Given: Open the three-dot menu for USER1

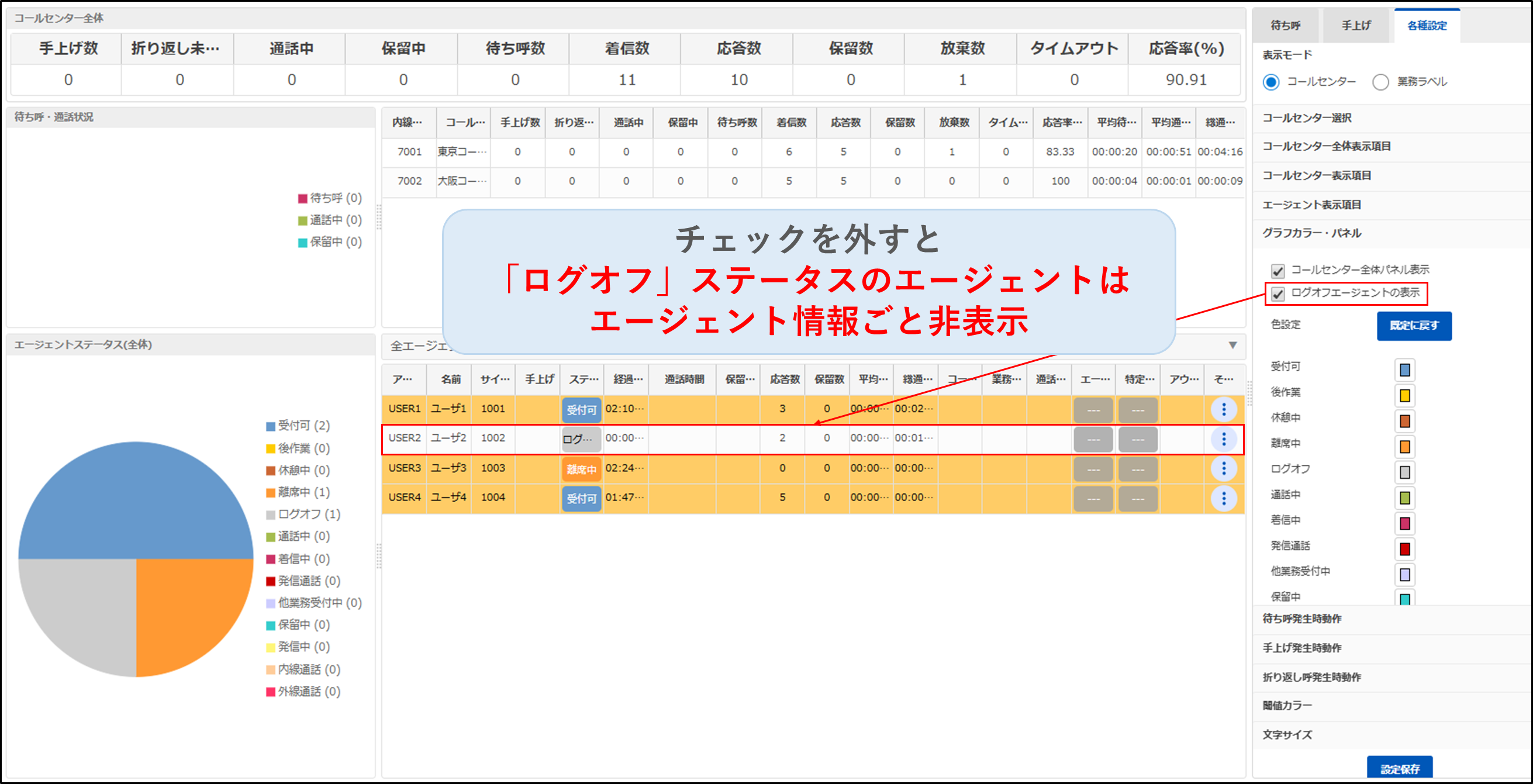Looking at the screenshot, I should click(x=1223, y=409).
